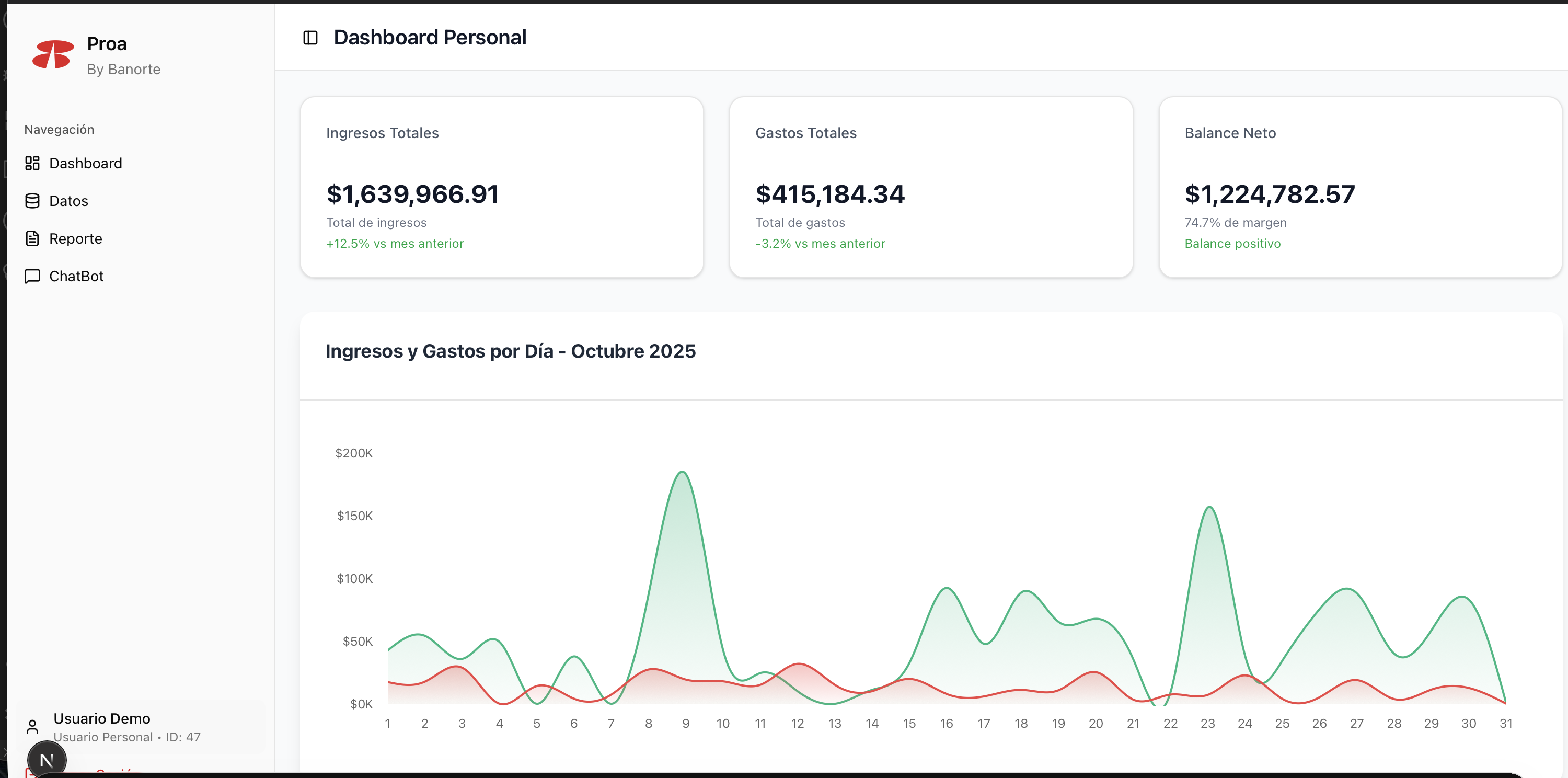Open the Dashboard navigation item
The height and width of the screenshot is (778, 1568).
[85, 163]
